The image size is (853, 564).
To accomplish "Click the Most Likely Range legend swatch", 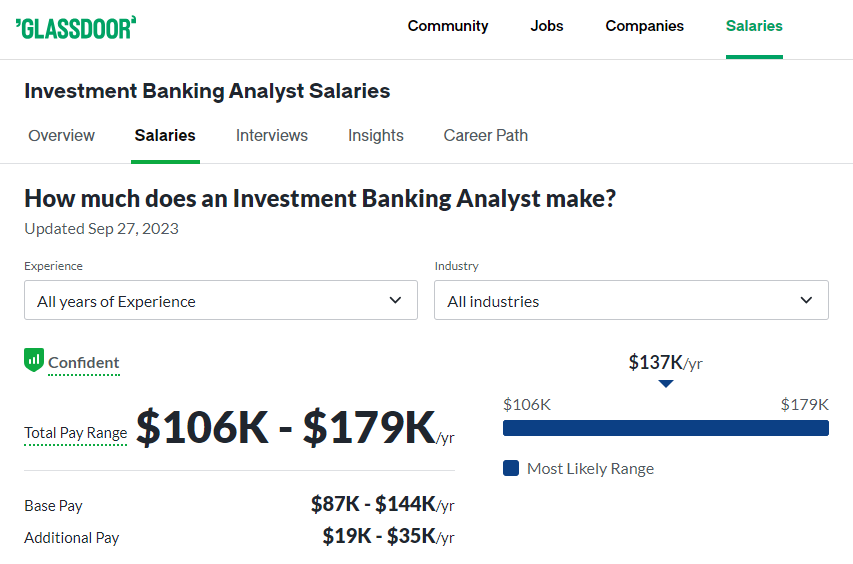I will click(x=511, y=468).
